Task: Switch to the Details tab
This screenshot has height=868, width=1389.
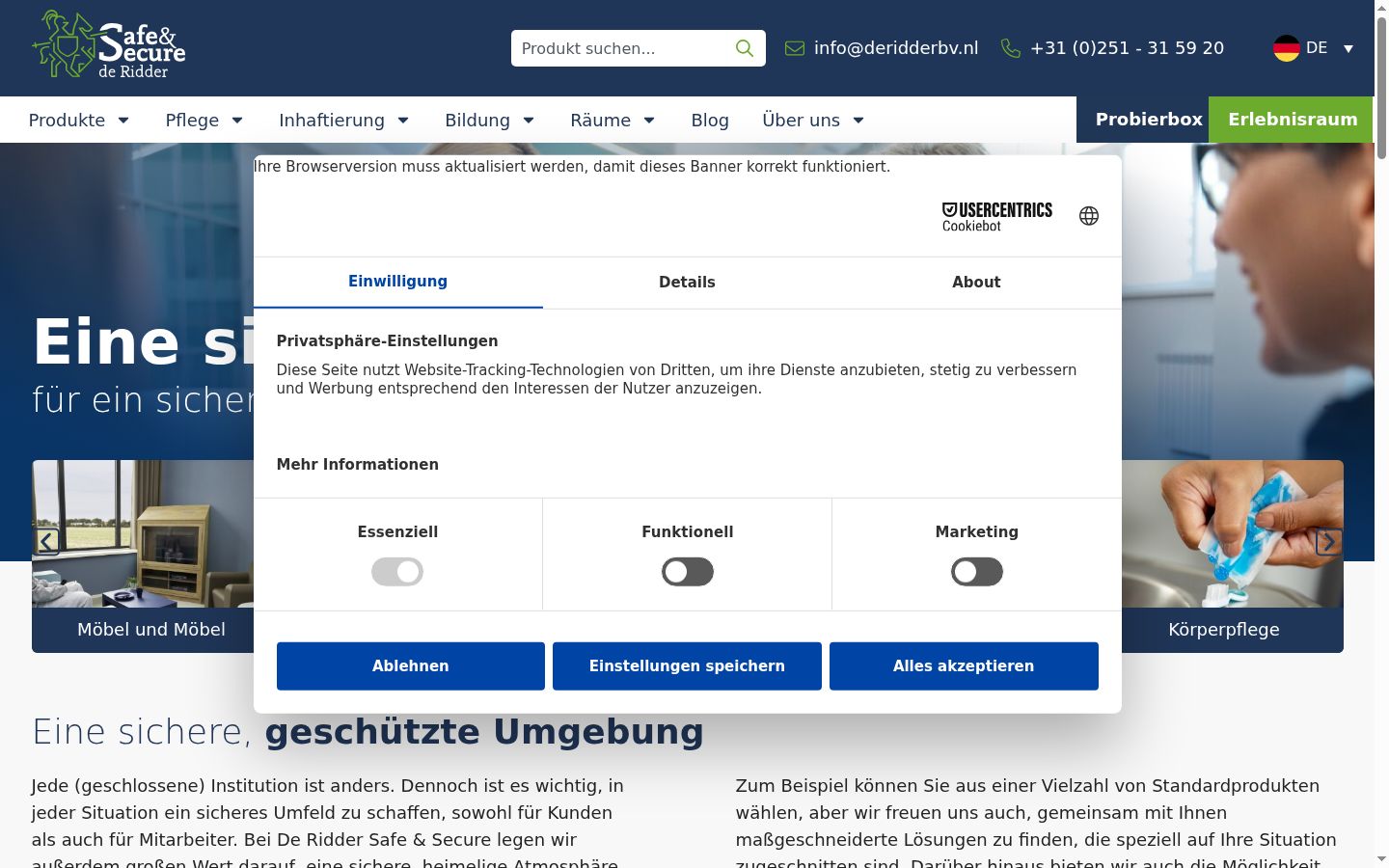Action: [x=687, y=282]
